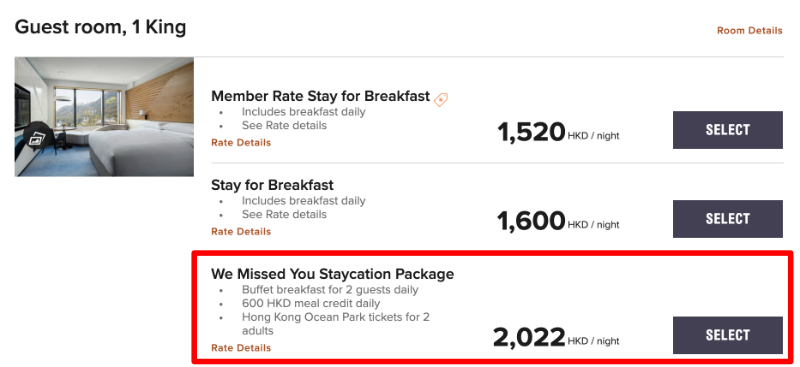800x367 pixels.
Task: Open the Room Details link
Action: [x=749, y=31]
